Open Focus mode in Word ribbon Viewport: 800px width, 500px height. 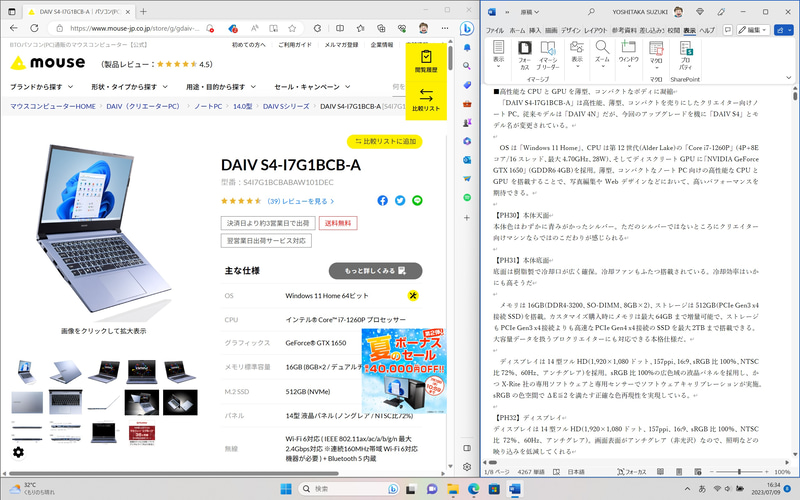point(524,55)
